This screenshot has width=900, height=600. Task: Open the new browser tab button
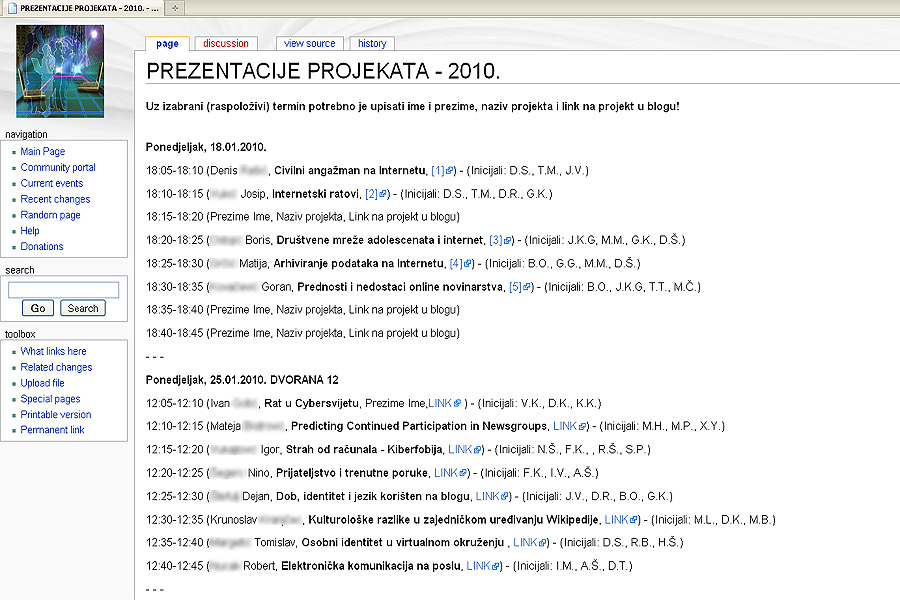point(174,8)
